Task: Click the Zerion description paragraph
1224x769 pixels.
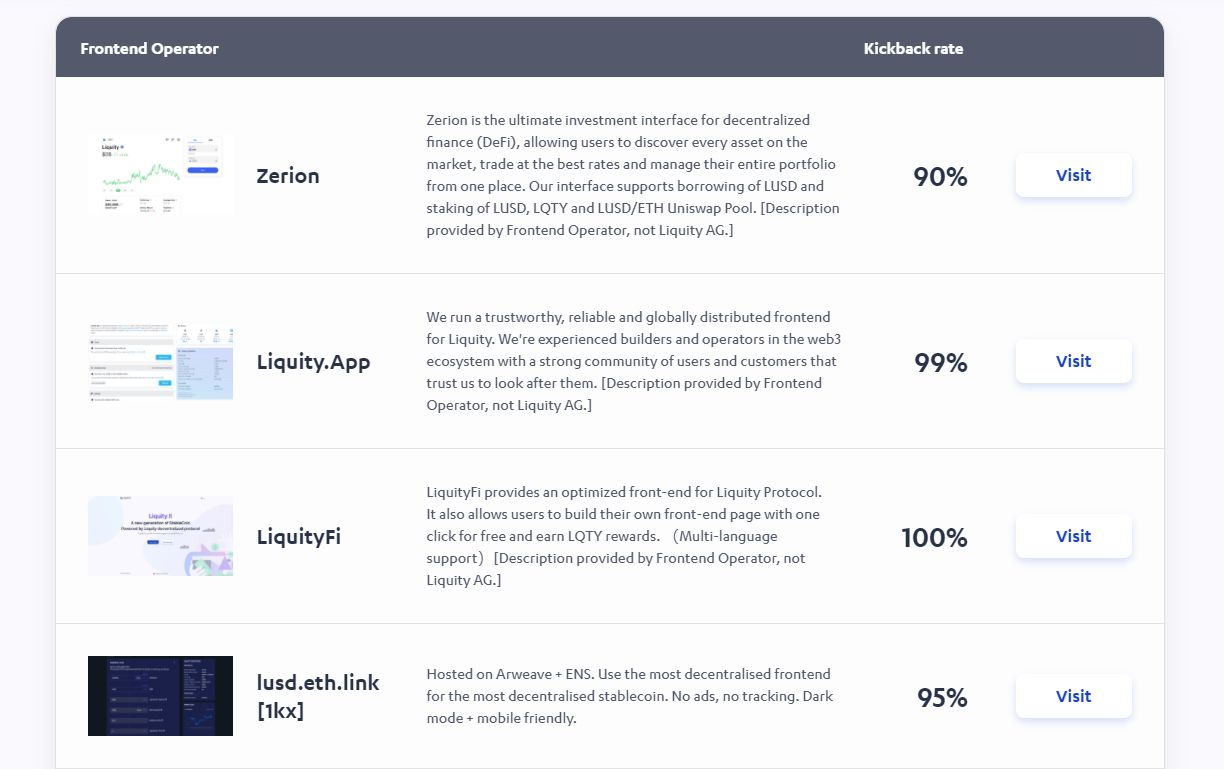Action: click(x=632, y=175)
